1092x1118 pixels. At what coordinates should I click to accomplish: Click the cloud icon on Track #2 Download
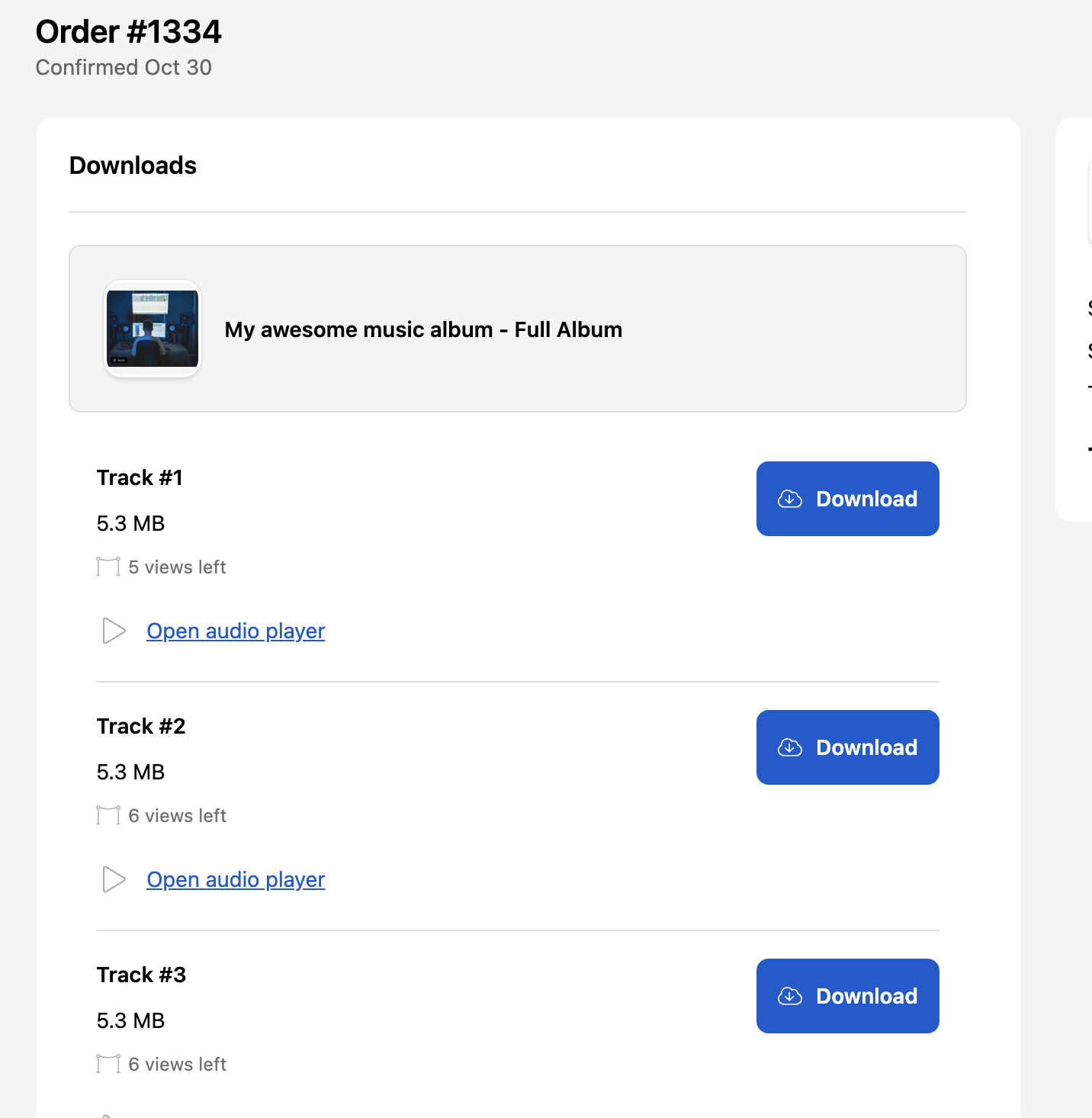point(790,747)
